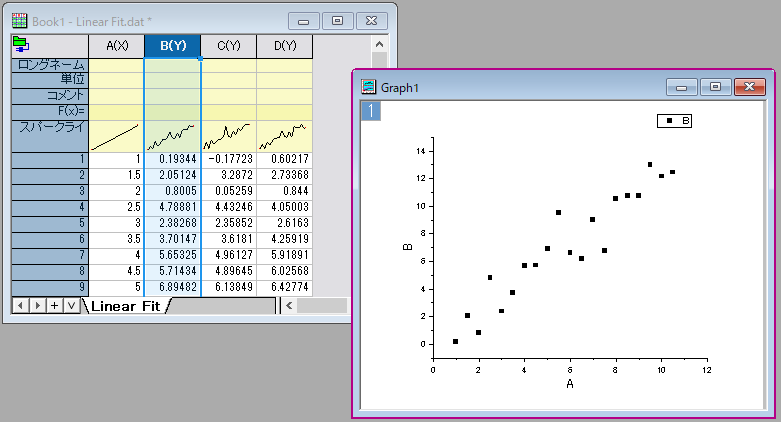The height and width of the screenshot is (422, 781).
Task: Maximize the Book1 workbook window
Action: click(337, 21)
